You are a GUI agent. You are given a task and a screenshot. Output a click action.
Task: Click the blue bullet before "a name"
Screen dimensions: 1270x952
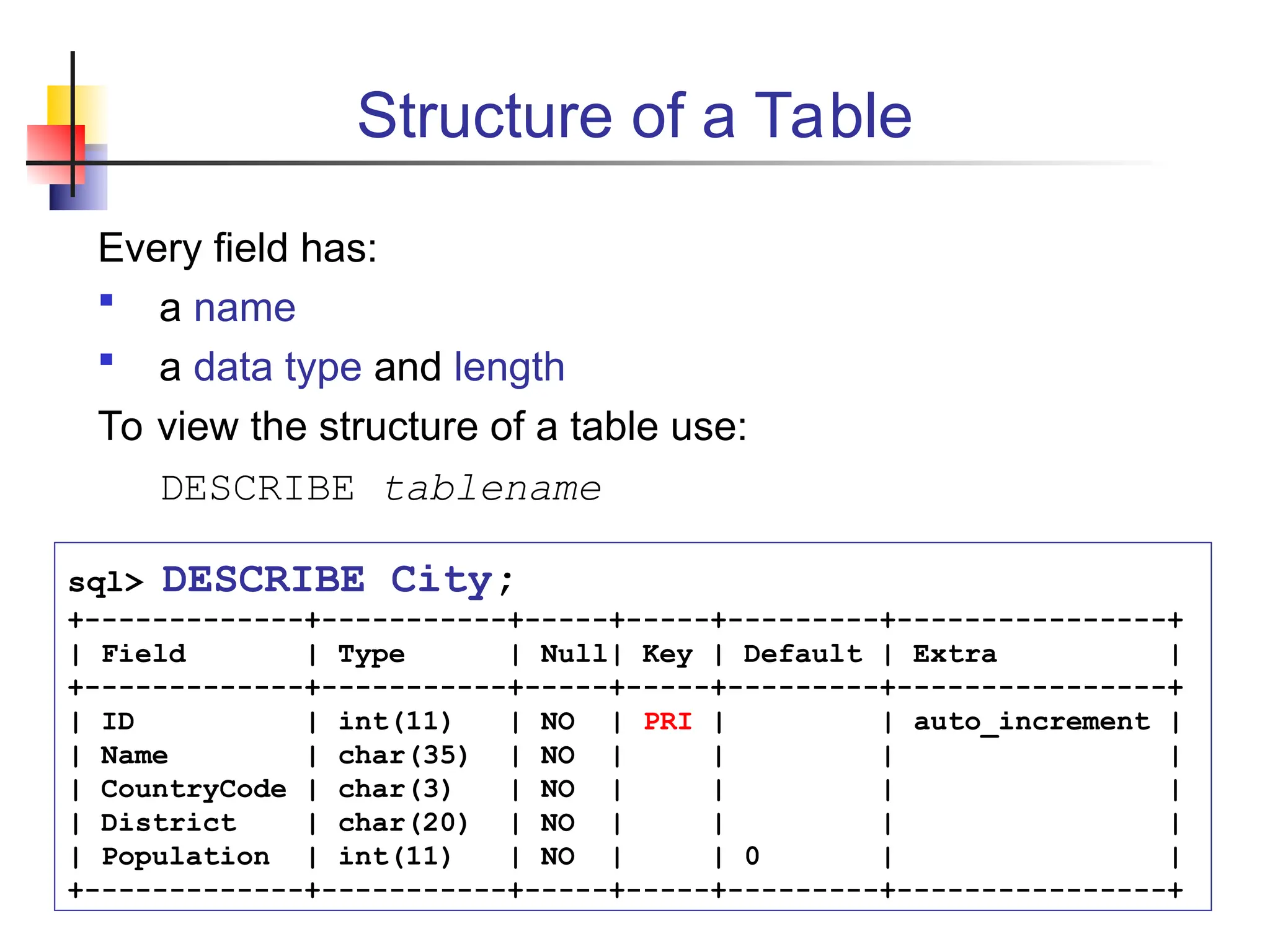point(107,301)
